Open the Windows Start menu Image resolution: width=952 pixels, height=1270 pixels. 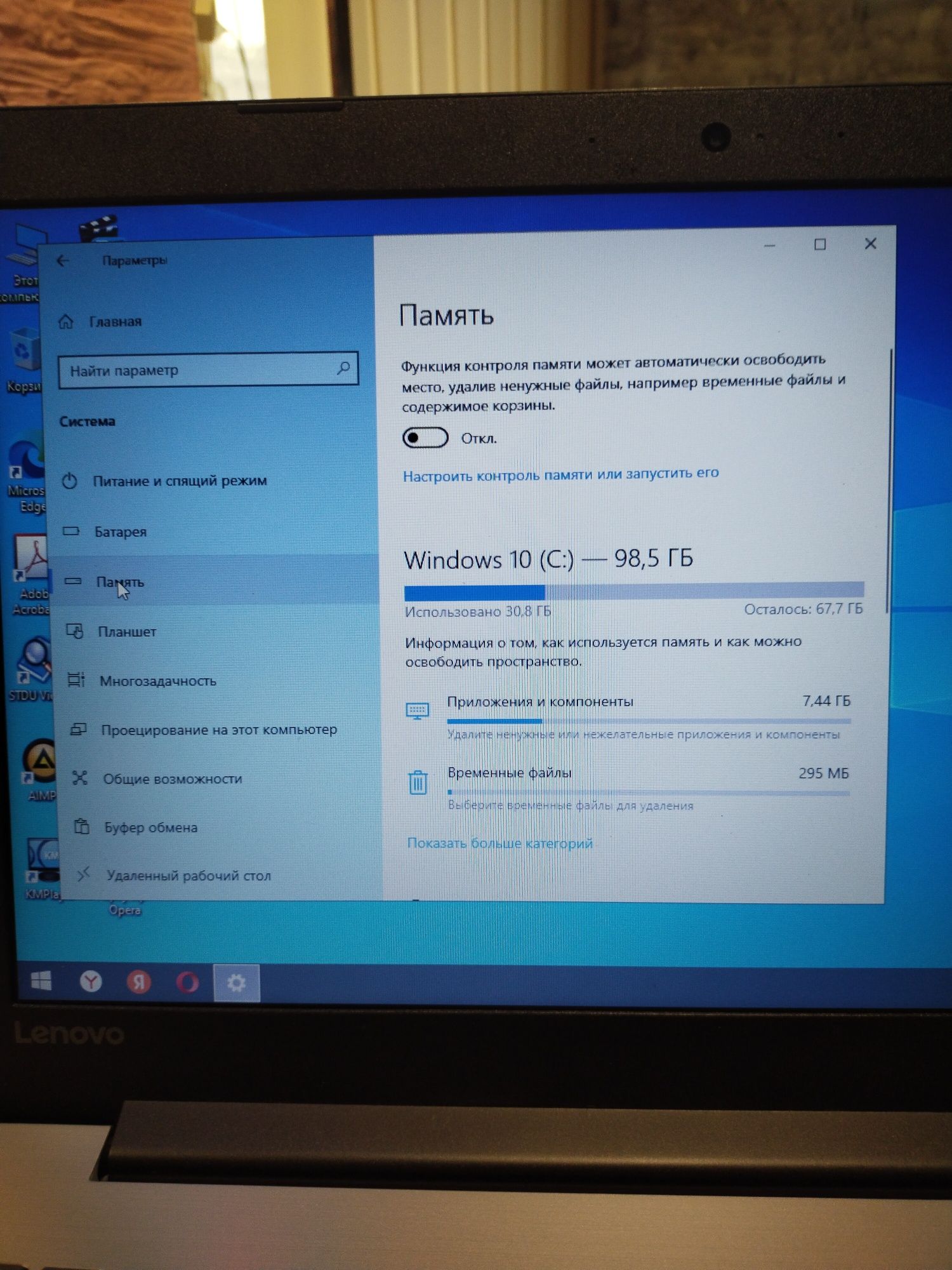coord(41,982)
